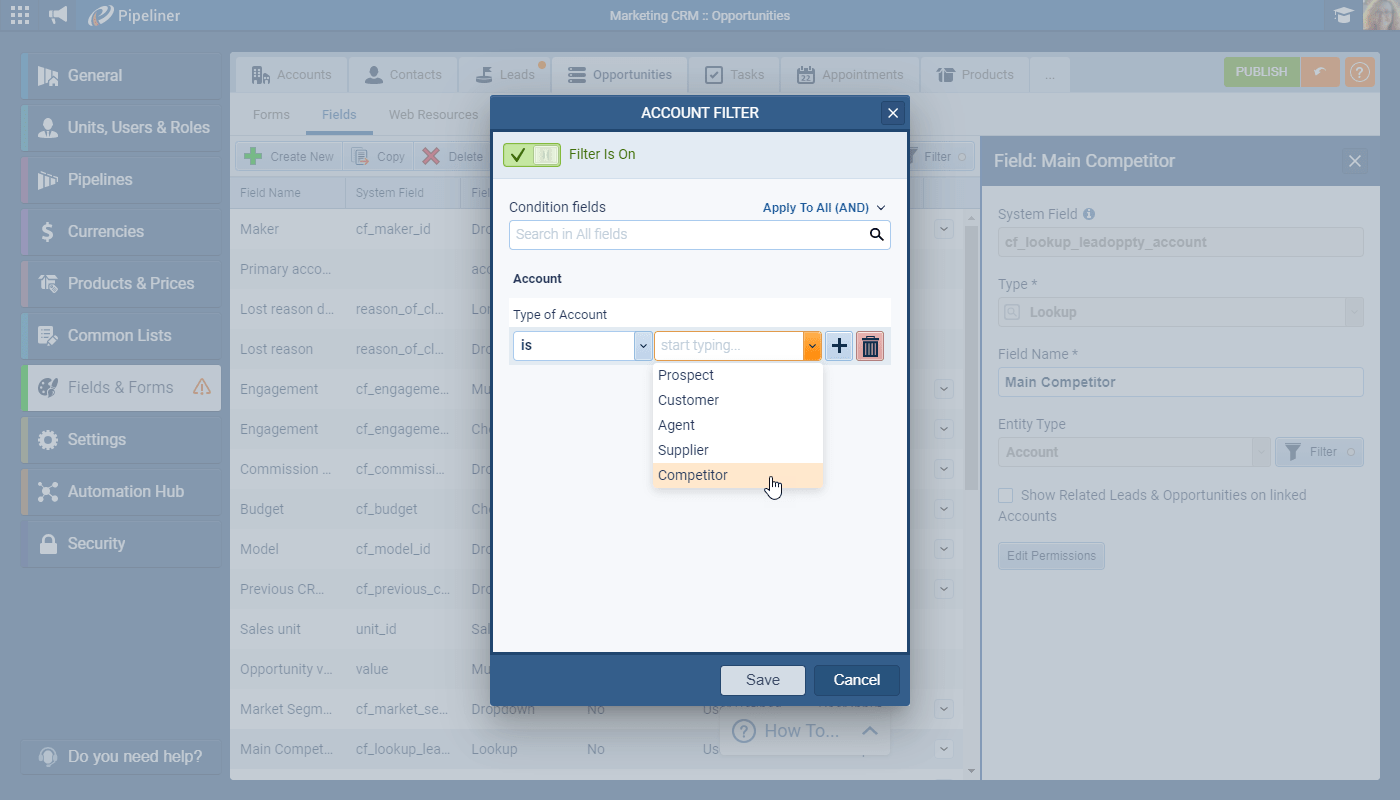1400x800 pixels.
Task: Click the info icon next to System Field label
Action: tap(1088, 213)
